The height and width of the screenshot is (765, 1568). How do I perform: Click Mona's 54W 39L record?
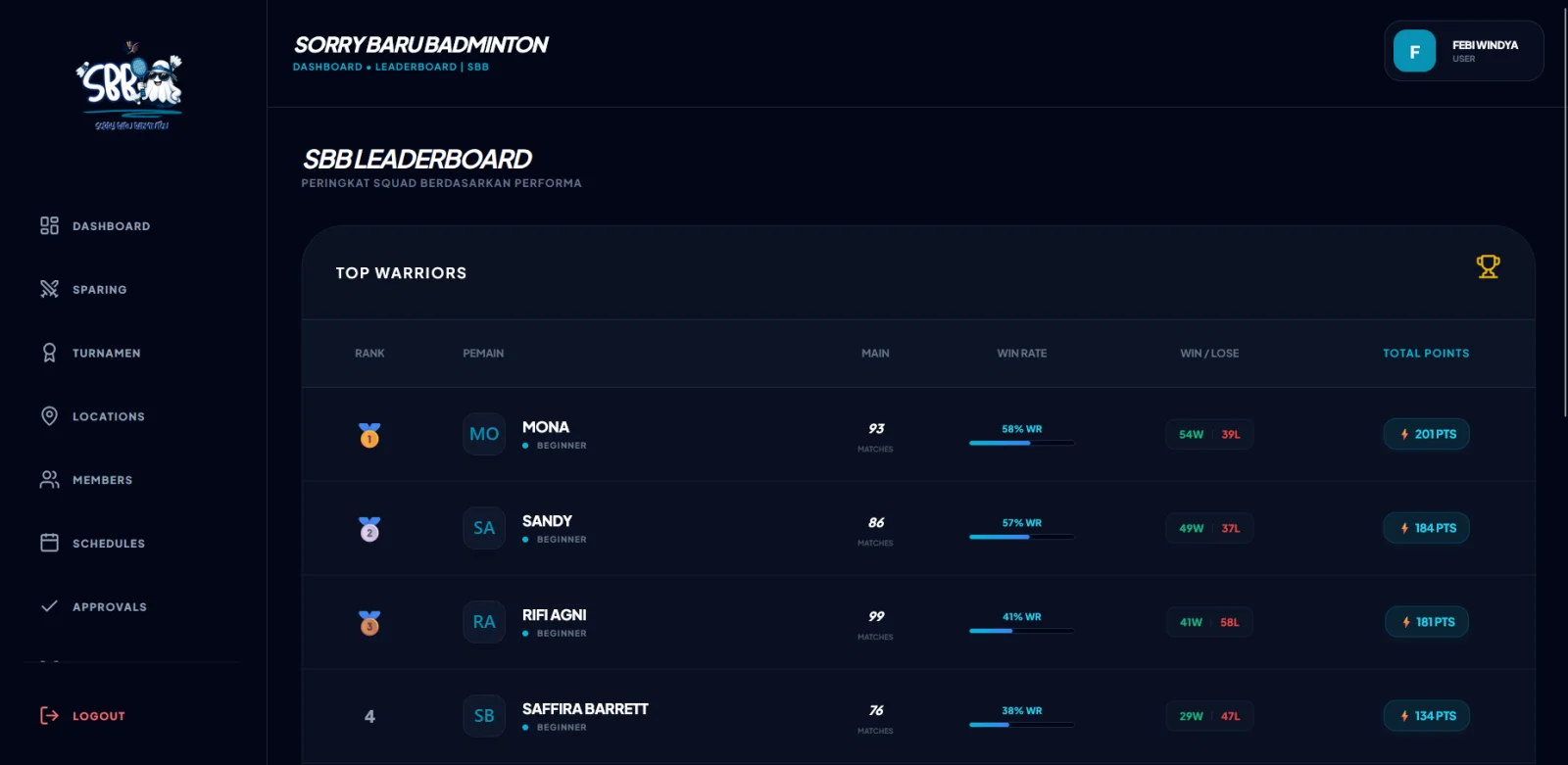pyautogui.click(x=1209, y=434)
